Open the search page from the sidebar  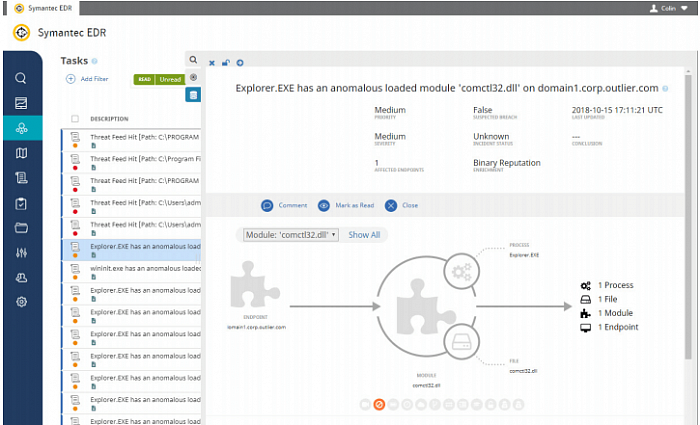pyautogui.click(x=21, y=78)
